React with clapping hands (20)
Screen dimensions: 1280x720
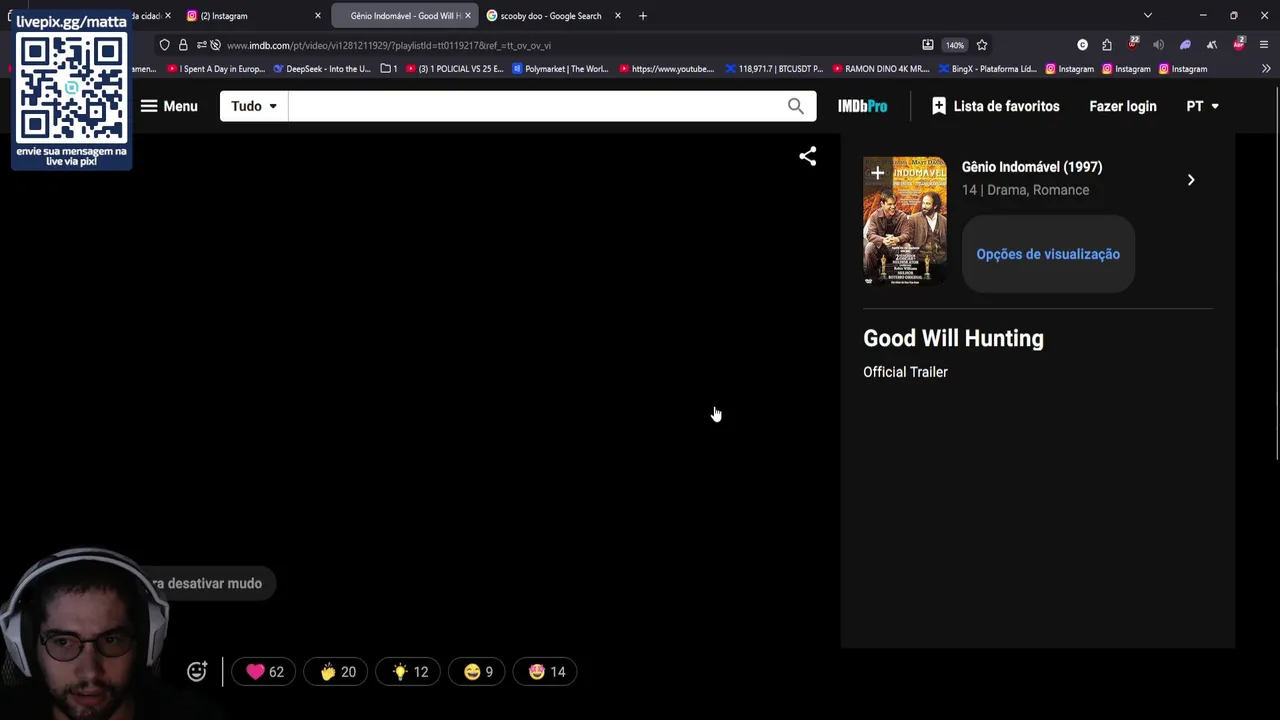[337, 672]
